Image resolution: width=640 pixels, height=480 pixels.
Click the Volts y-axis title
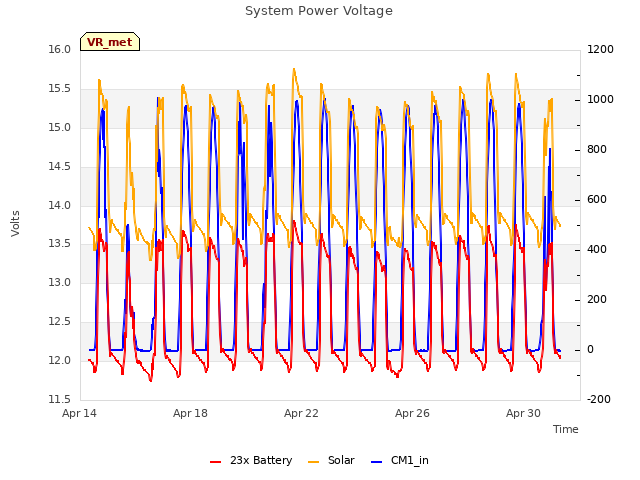point(16,223)
